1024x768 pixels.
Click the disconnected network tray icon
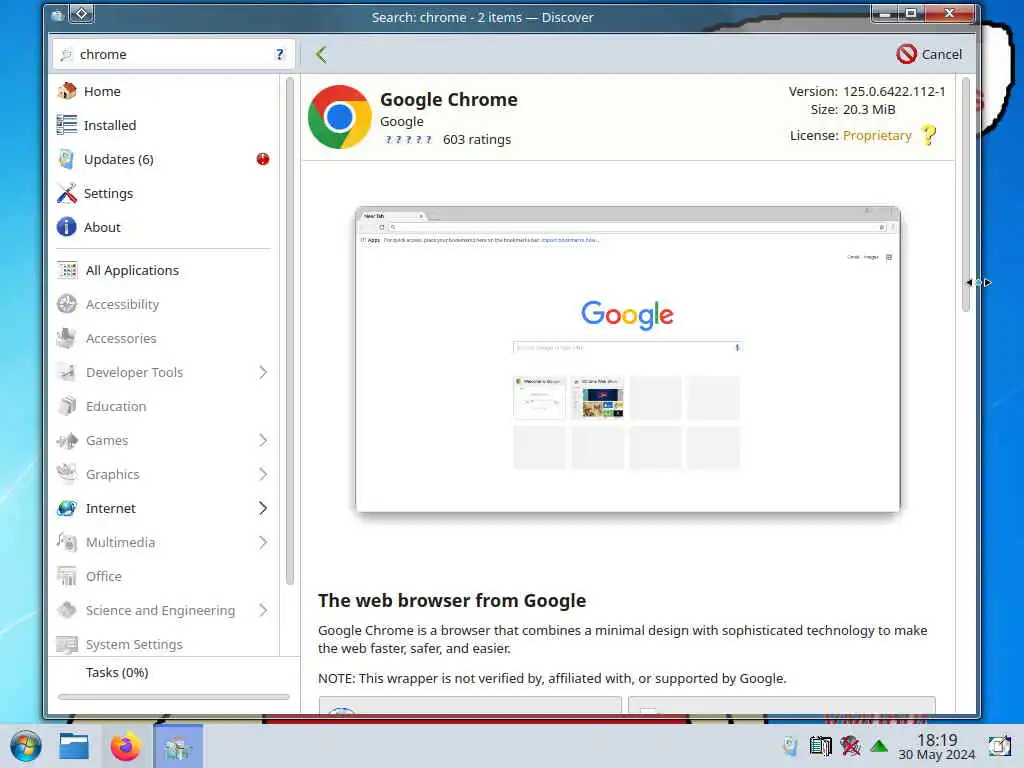click(x=850, y=746)
